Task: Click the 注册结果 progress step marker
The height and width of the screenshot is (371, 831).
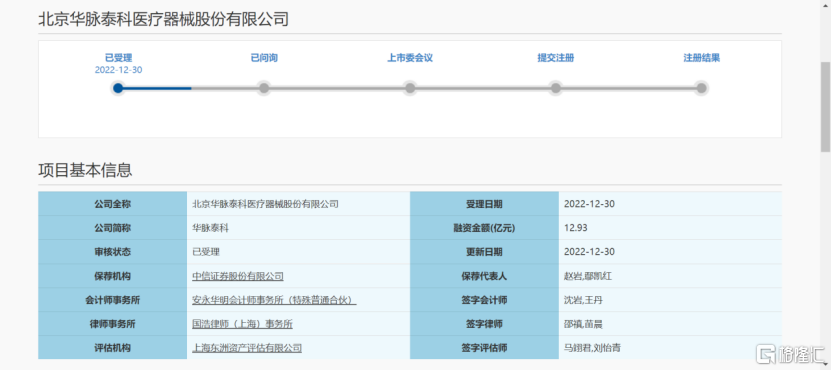Action: (x=701, y=88)
